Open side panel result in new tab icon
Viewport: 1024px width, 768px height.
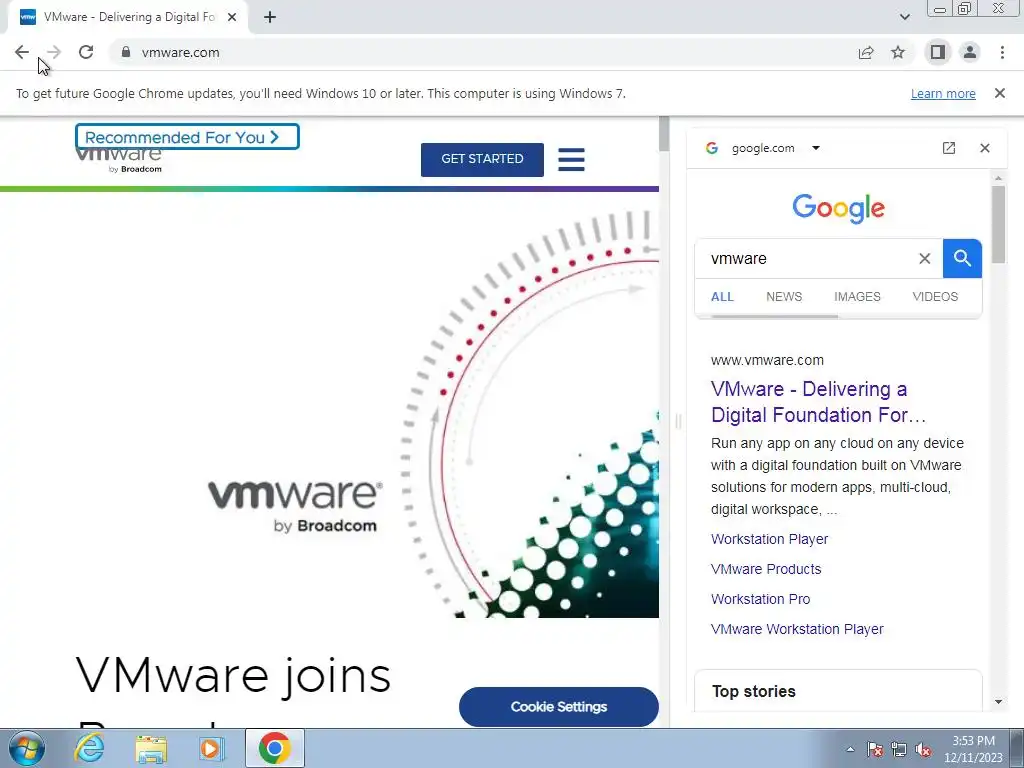point(949,148)
